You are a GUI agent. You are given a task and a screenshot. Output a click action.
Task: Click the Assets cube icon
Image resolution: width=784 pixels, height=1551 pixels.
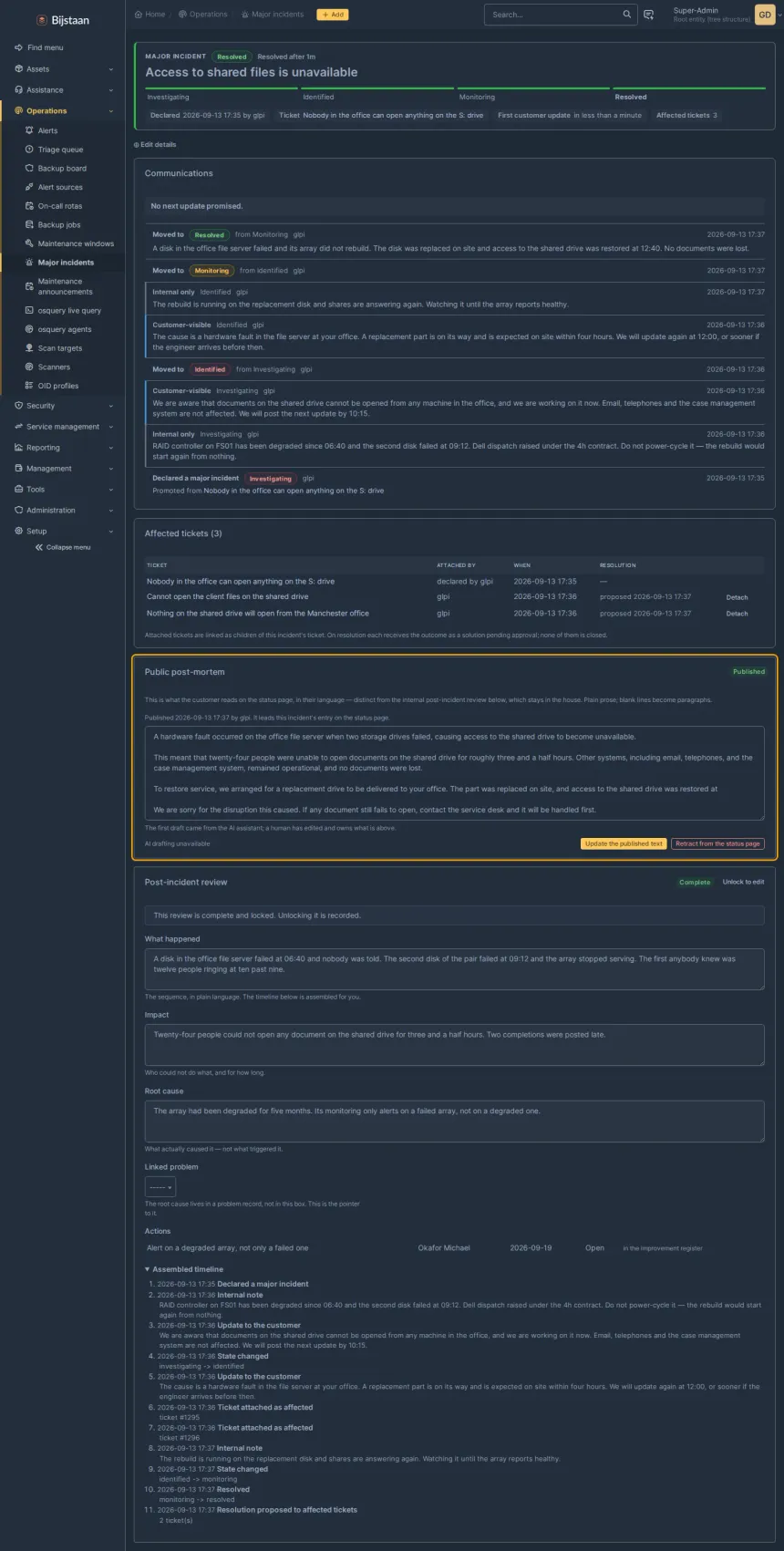point(19,68)
